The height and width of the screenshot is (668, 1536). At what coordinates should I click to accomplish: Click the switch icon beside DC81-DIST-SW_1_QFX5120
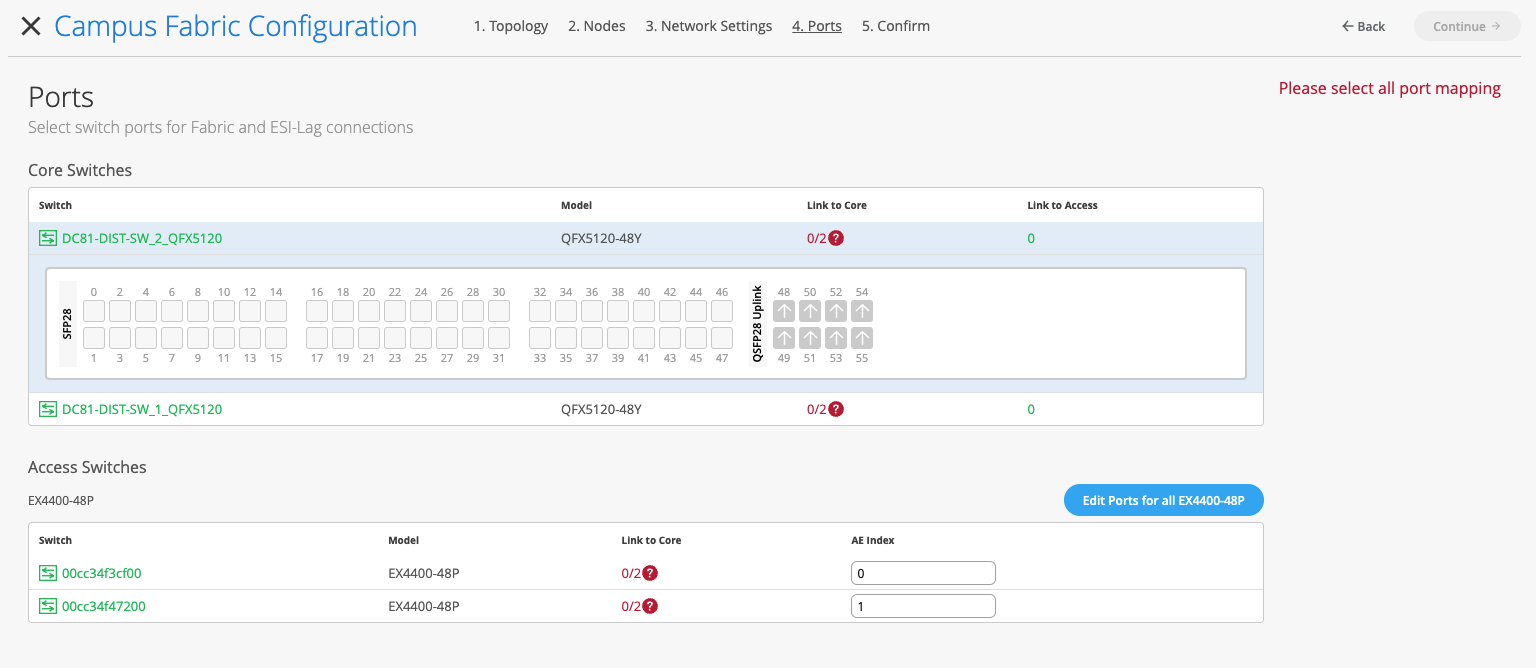(x=48, y=409)
